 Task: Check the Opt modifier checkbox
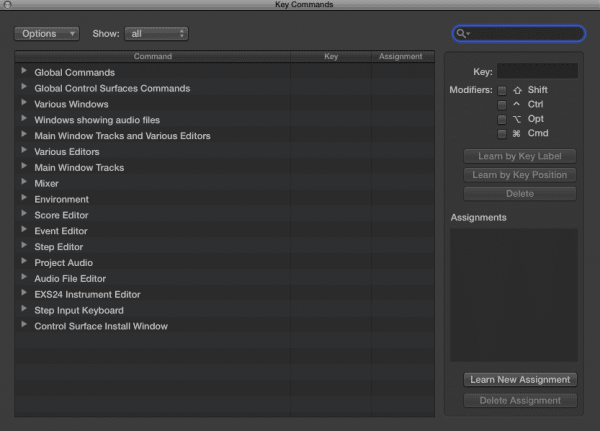click(x=502, y=119)
